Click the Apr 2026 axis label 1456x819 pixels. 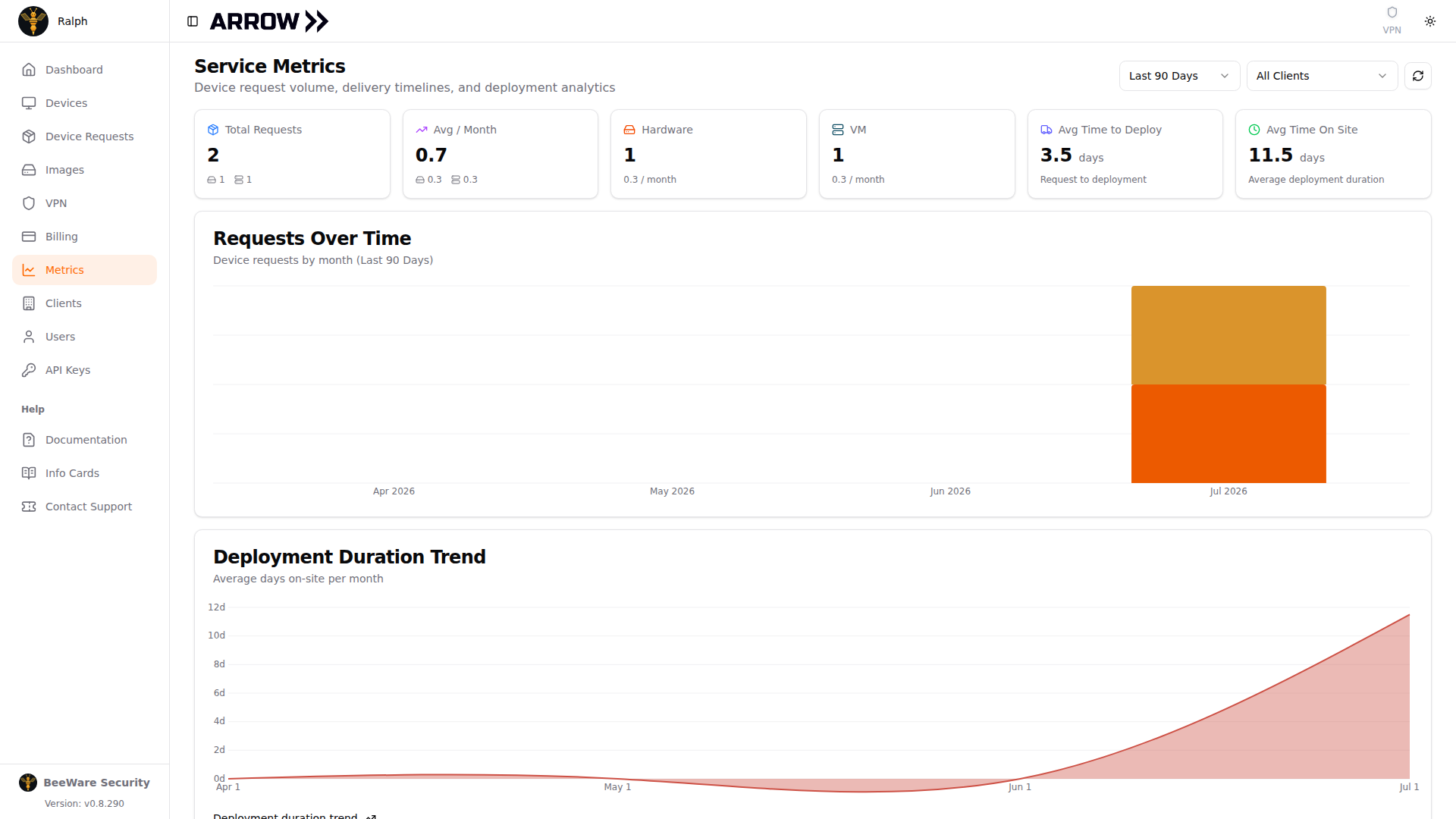pos(394,491)
